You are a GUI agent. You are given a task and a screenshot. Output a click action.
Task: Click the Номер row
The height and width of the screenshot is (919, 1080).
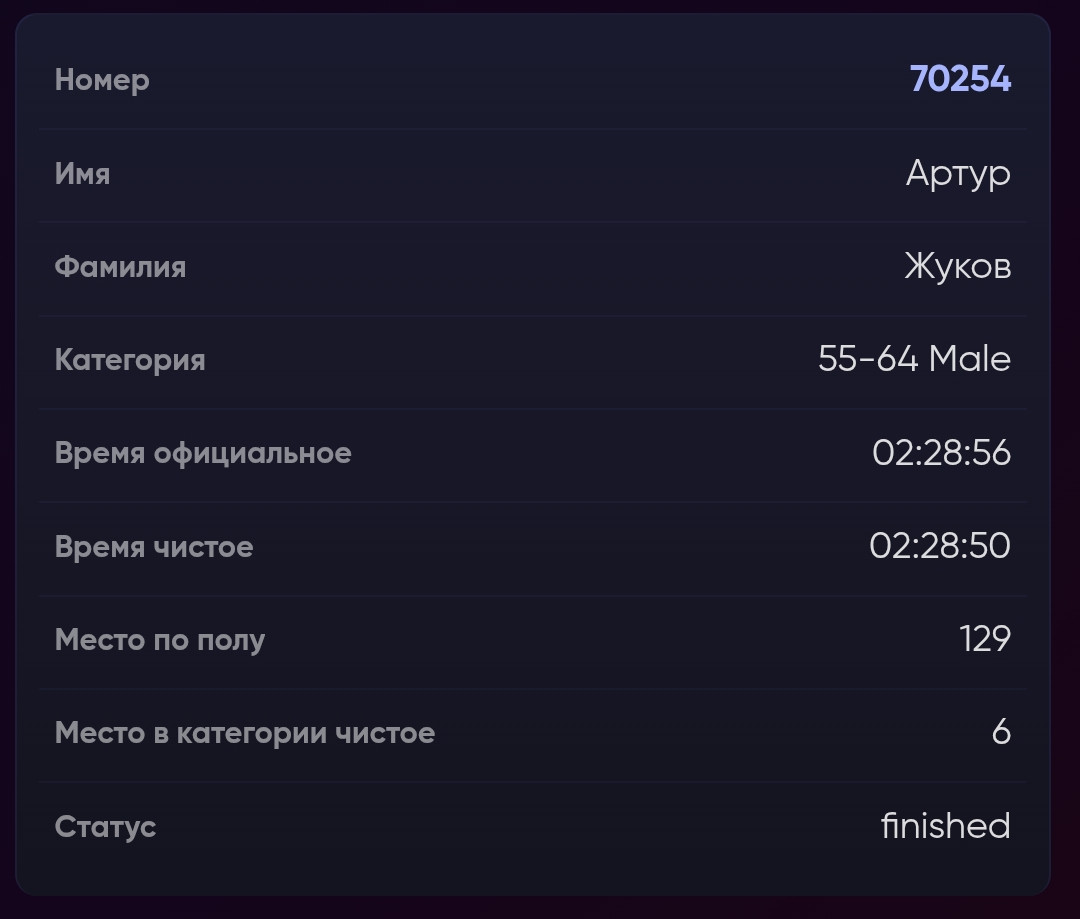tap(533, 79)
